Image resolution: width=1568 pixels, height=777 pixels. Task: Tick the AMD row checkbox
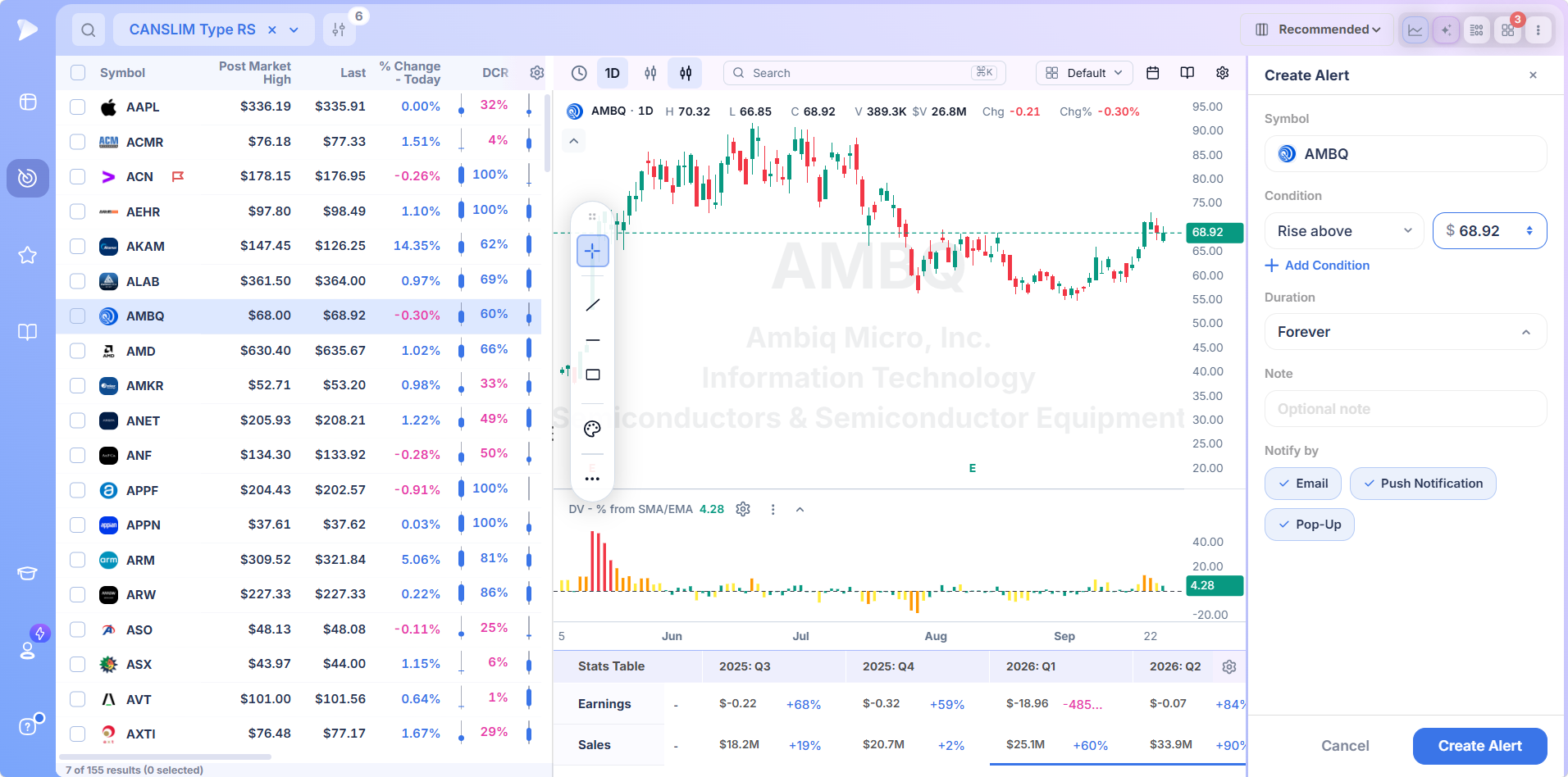click(x=78, y=351)
